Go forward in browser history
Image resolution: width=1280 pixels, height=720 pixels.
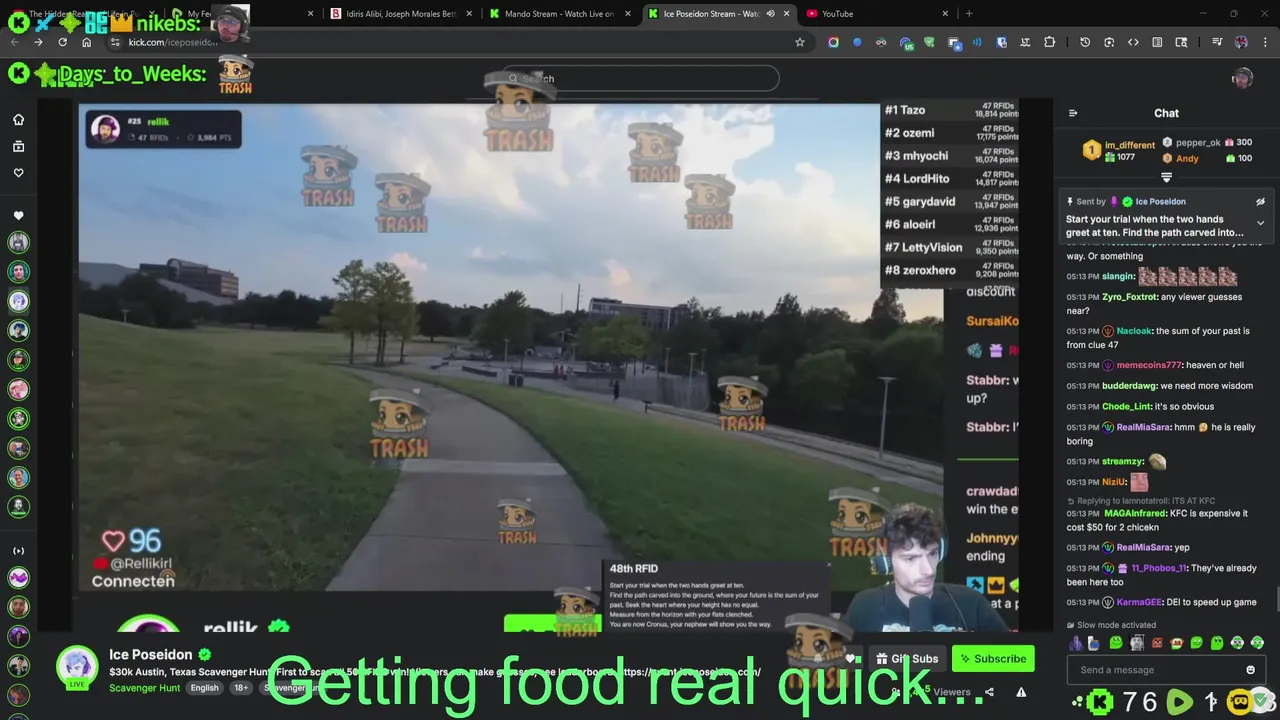coord(38,42)
